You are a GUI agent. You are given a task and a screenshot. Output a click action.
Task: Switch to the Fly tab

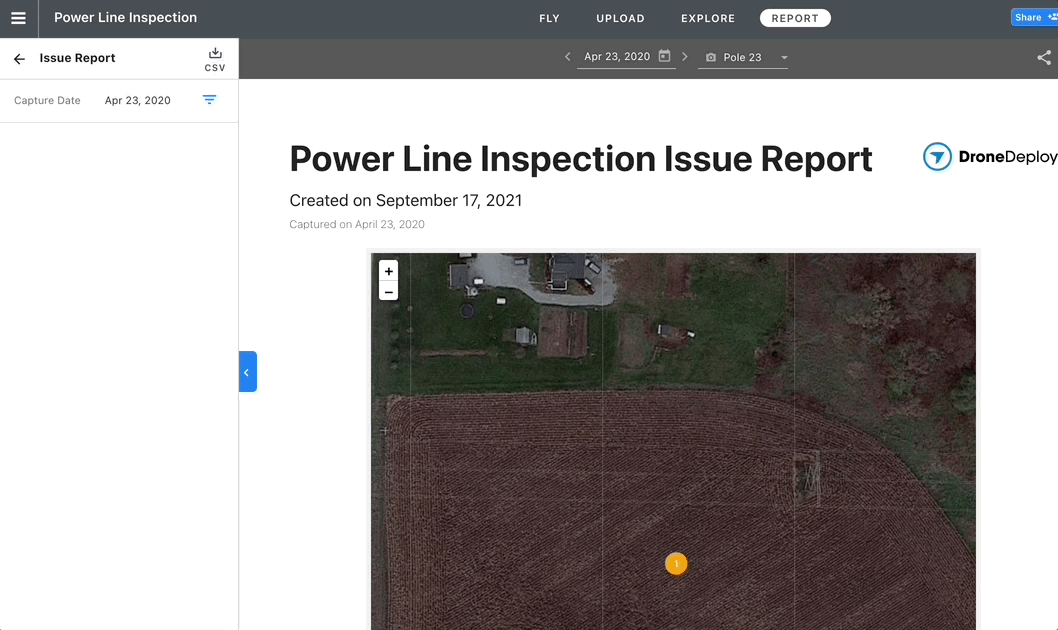pyautogui.click(x=549, y=18)
